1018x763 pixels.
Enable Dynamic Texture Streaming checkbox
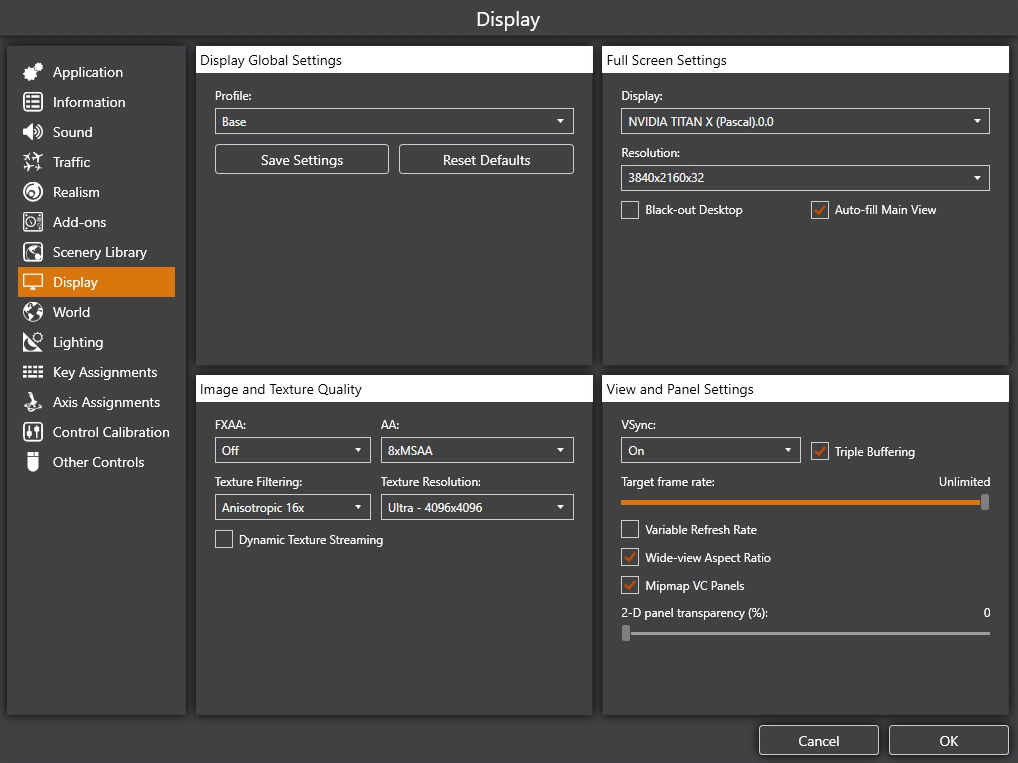tap(224, 540)
